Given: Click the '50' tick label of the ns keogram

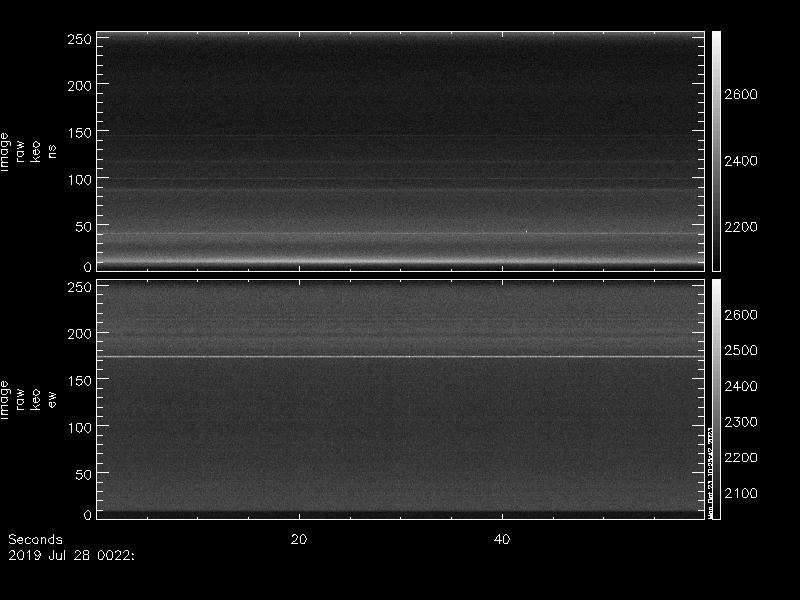Looking at the screenshot, I should click(84, 227).
